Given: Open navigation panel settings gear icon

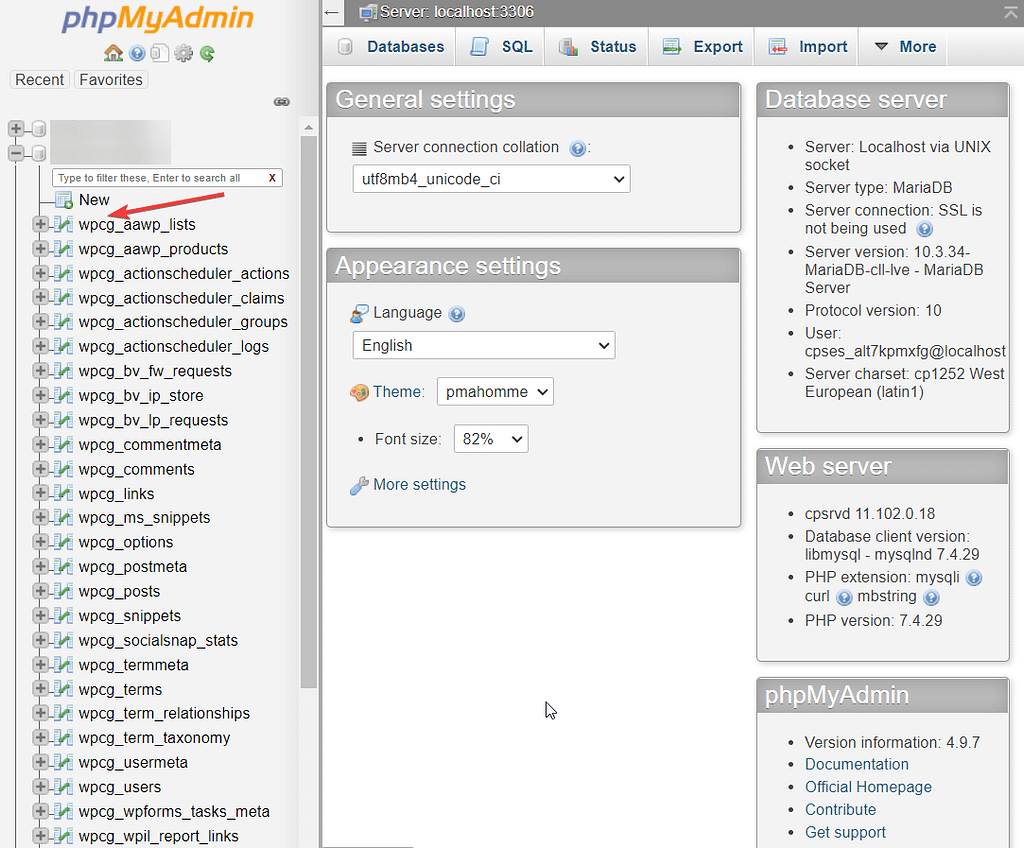Looking at the screenshot, I should click(x=184, y=53).
